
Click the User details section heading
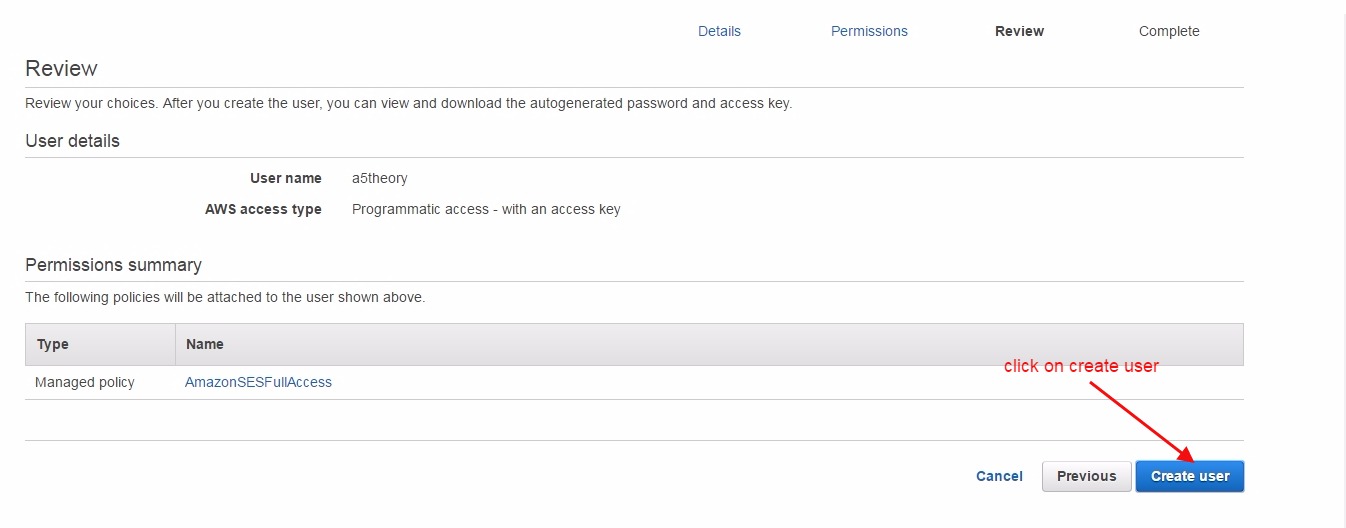(72, 141)
